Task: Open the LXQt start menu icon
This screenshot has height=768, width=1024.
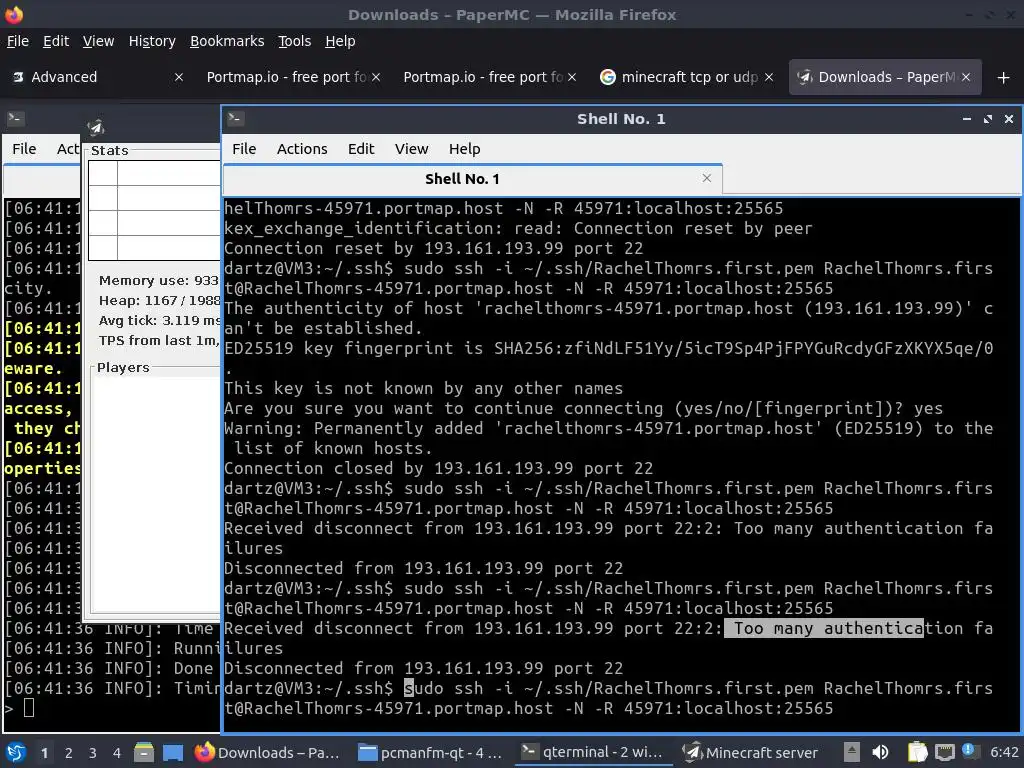Action: (x=16, y=752)
